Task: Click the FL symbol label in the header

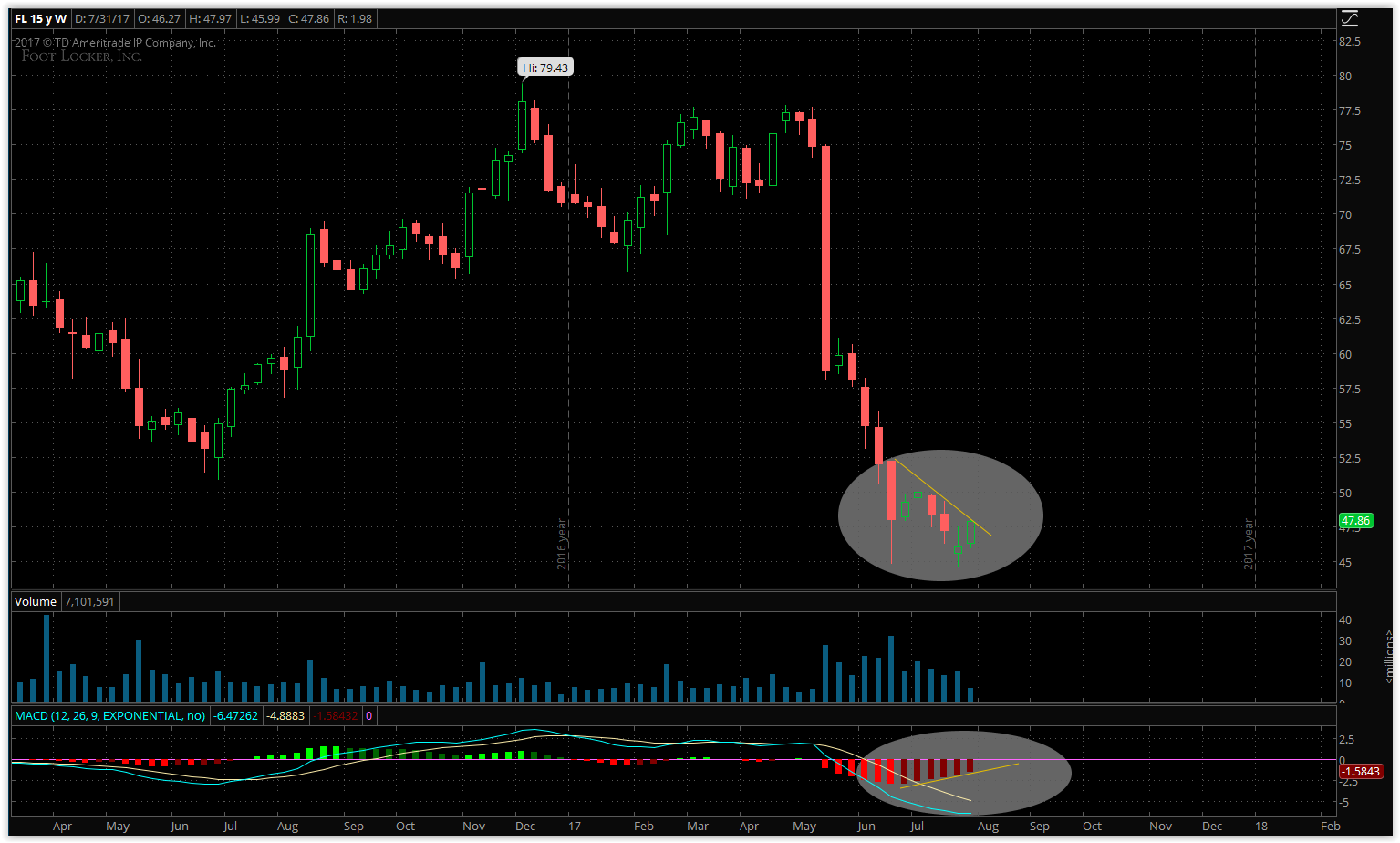Action: (x=20, y=16)
